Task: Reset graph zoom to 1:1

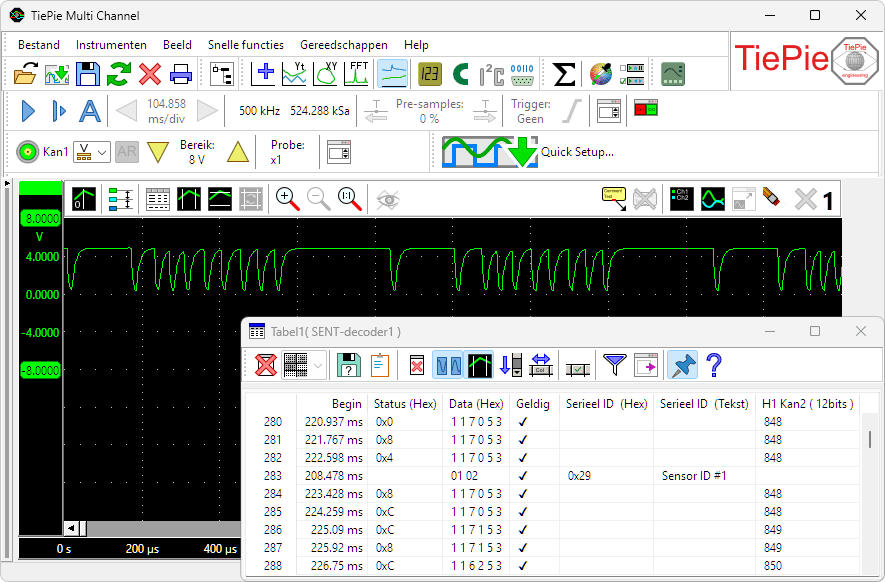Action: tap(349, 199)
